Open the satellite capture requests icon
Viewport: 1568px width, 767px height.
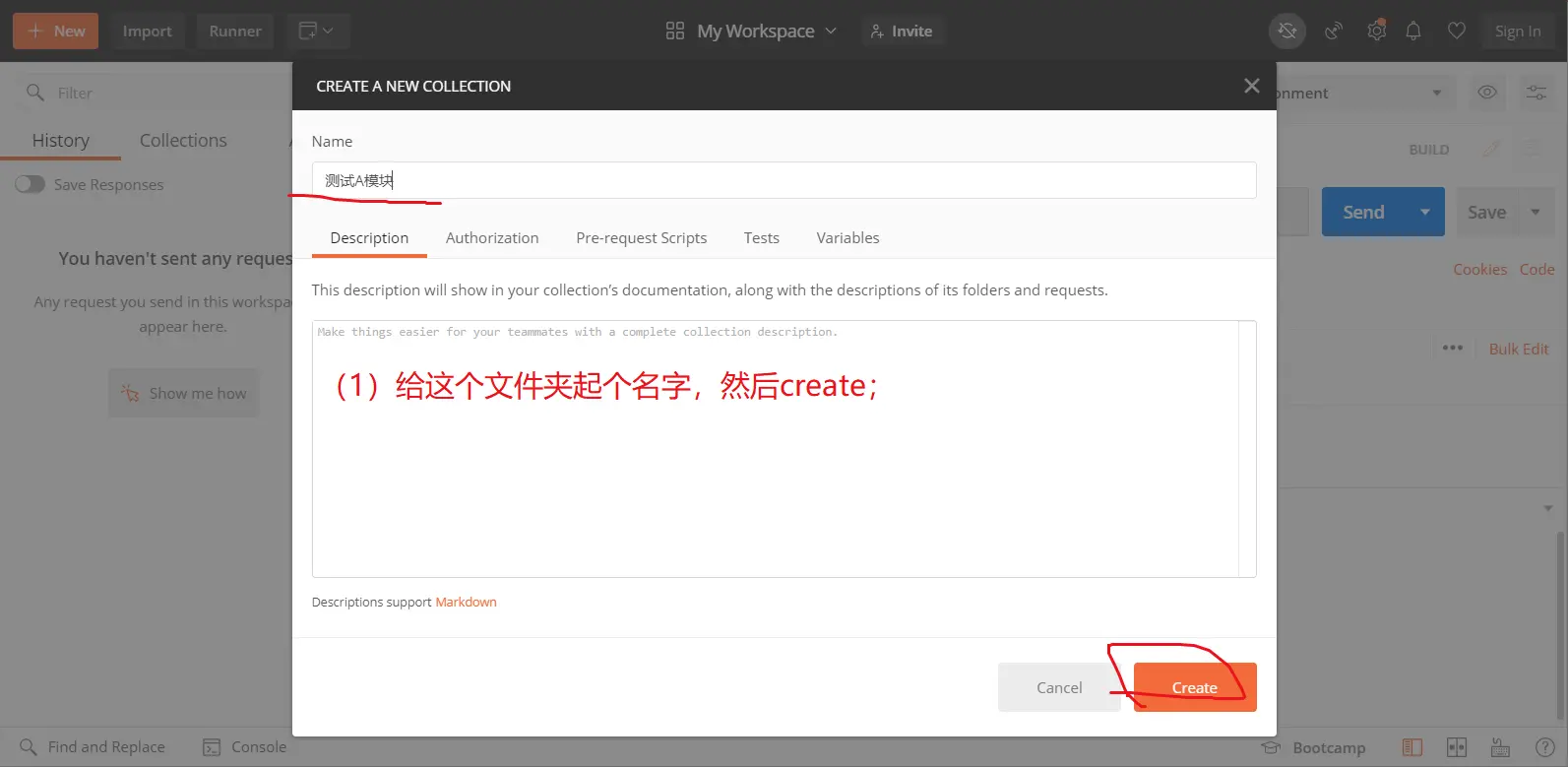click(x=1334, y=32)
